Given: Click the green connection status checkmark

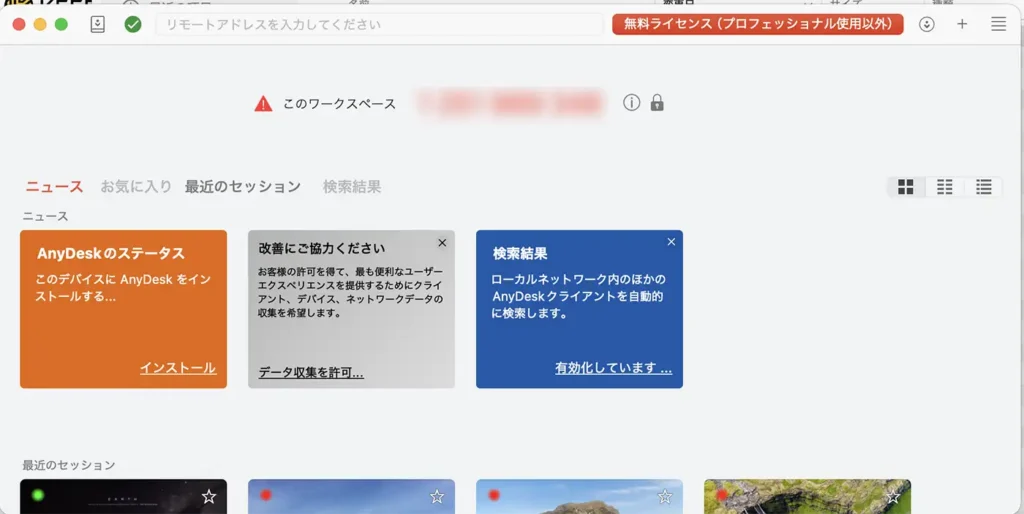Looking at the screenshot, I should pos(133,24).
